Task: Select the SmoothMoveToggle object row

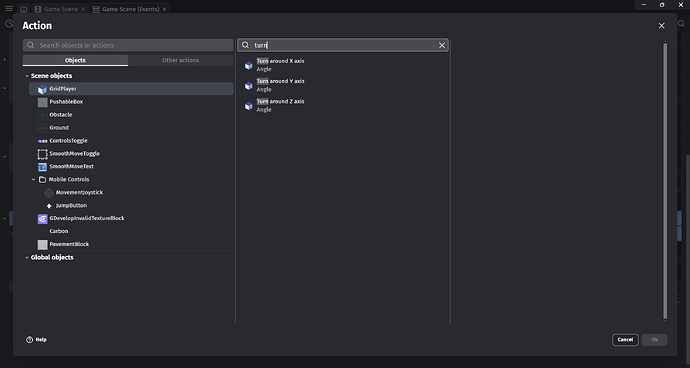Action: tap(131, 154)
